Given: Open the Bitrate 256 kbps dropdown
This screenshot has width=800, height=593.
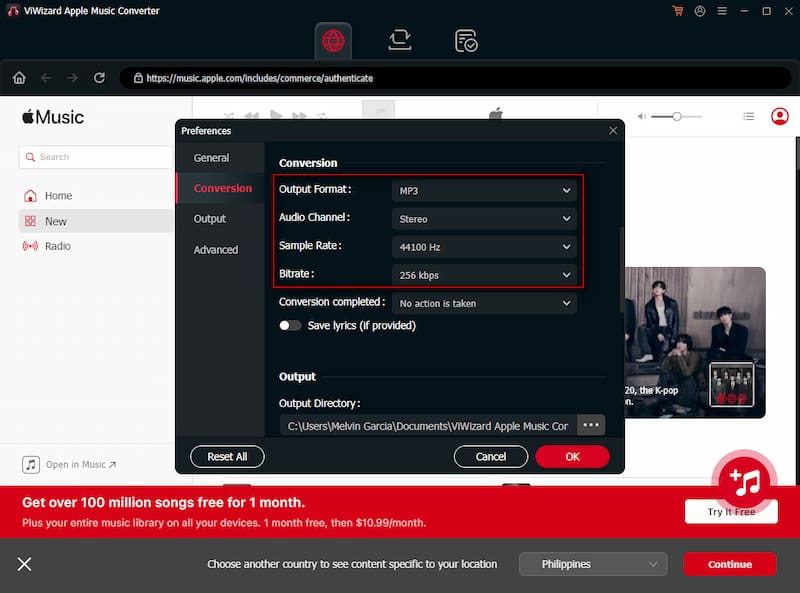Looking at the screenshot, I should pos(485,275).
